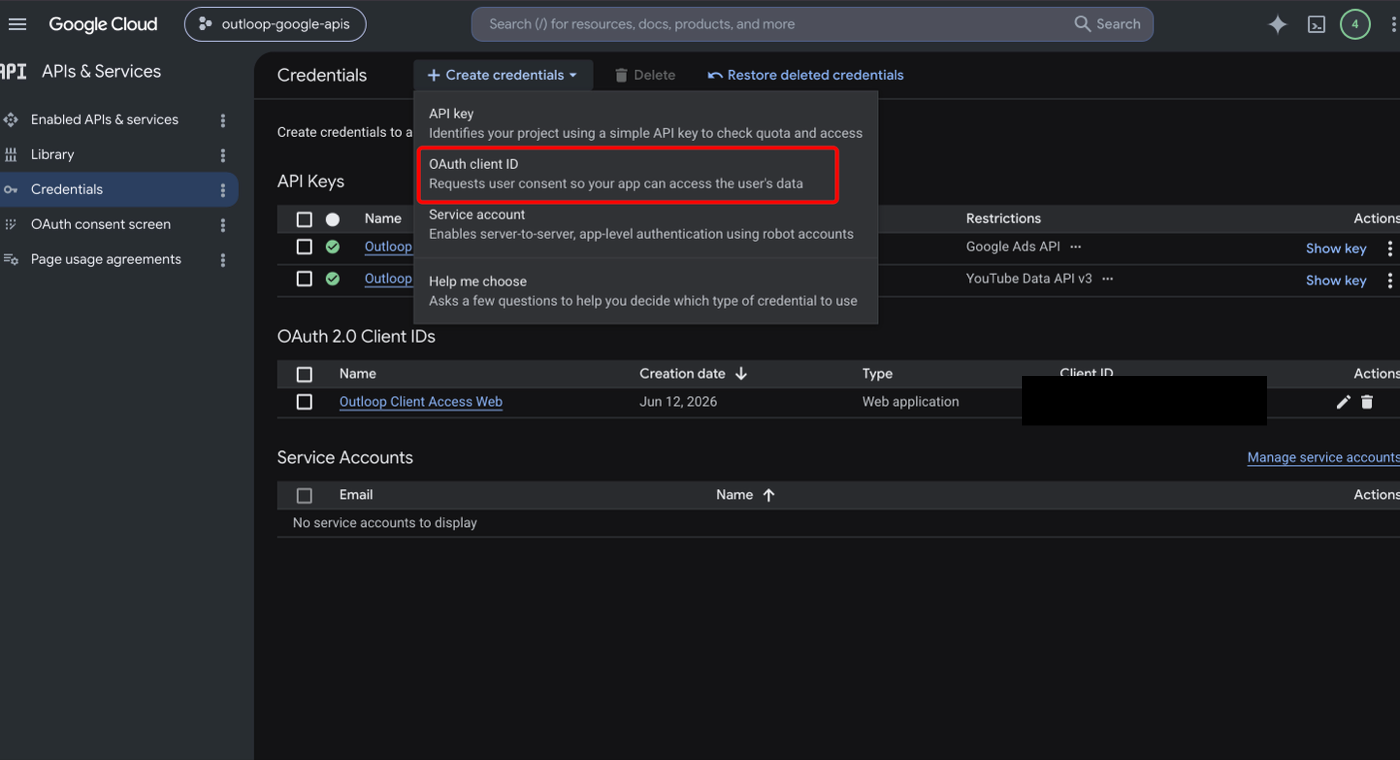The image size is (1400, 760).
Task: Click the green status check on YouTube row
Action: point(333,279)
